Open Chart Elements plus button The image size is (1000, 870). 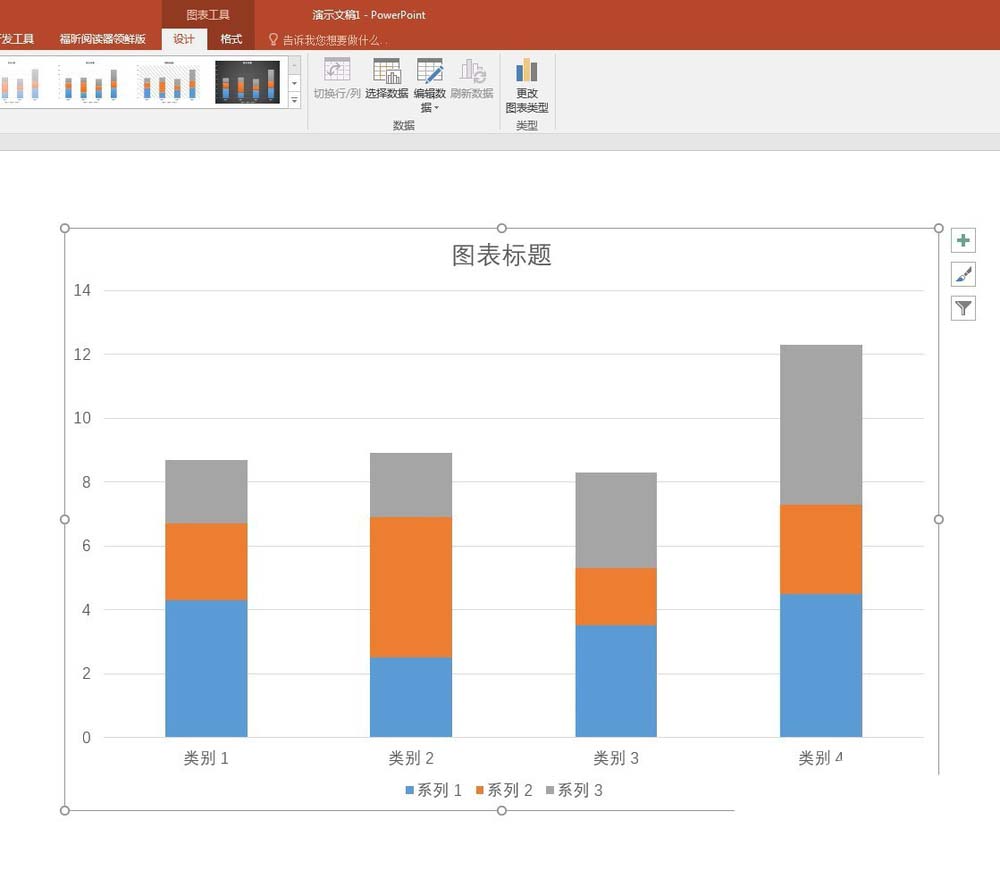pyautogui.click(x=963, y=241)
